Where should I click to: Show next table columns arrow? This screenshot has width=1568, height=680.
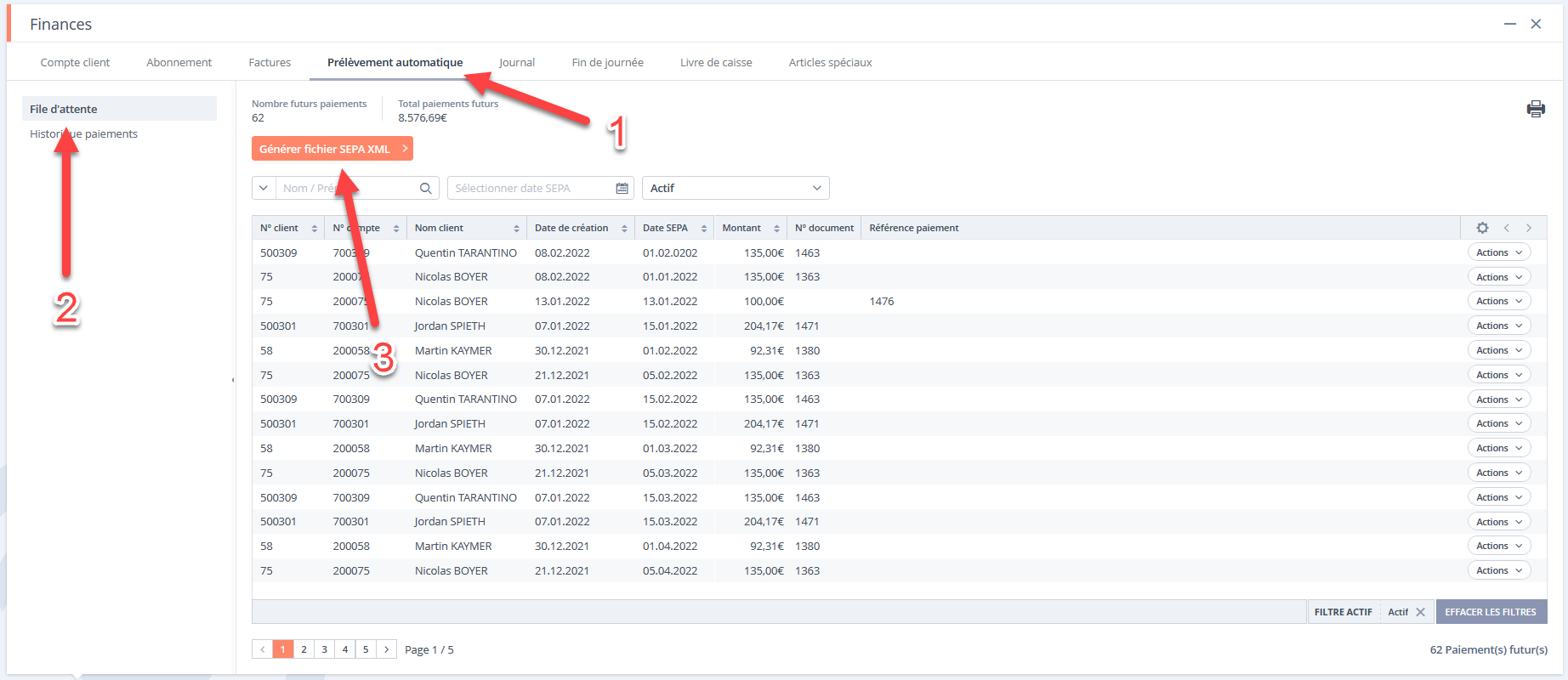1529,228
